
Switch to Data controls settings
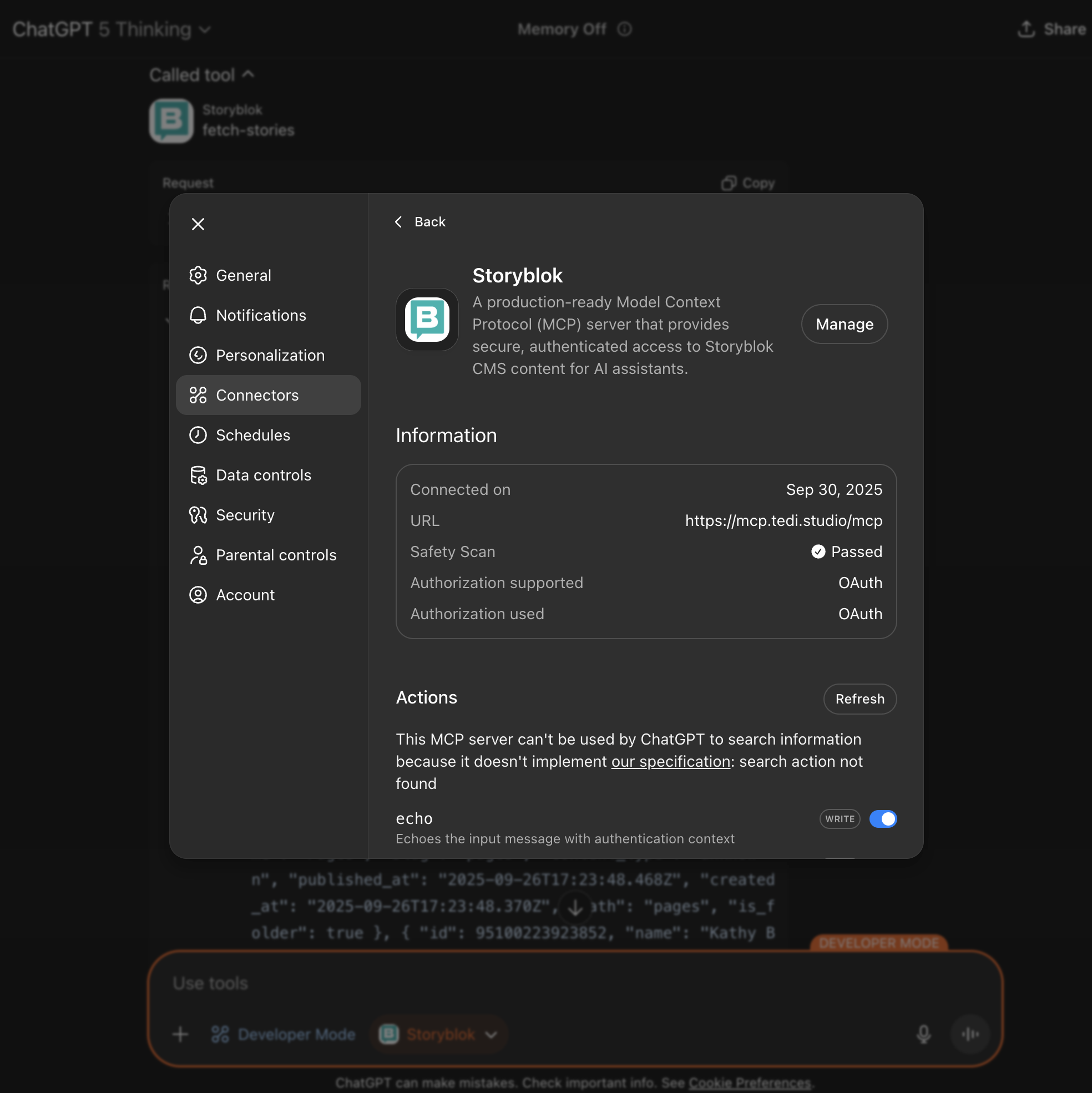click(263, 475)
